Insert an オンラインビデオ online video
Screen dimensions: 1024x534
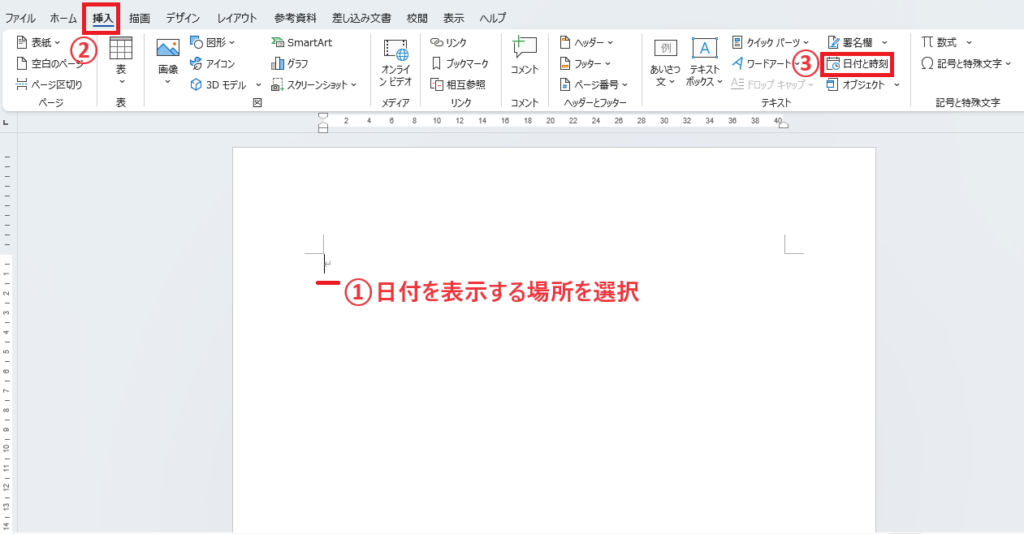[395, 62]
